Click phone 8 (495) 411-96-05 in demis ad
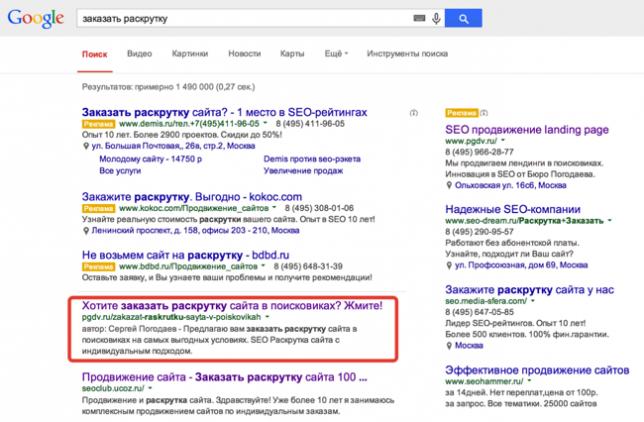The image size is (644, 422). point(310,124)
